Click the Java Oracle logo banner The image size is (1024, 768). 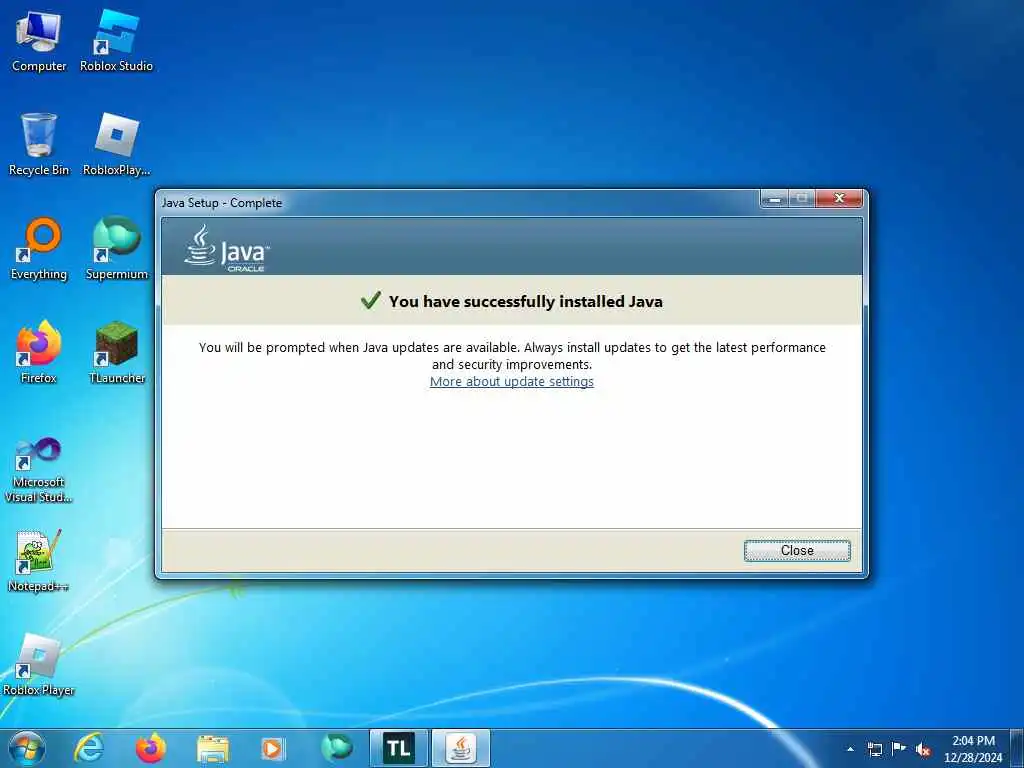[226, 248]
